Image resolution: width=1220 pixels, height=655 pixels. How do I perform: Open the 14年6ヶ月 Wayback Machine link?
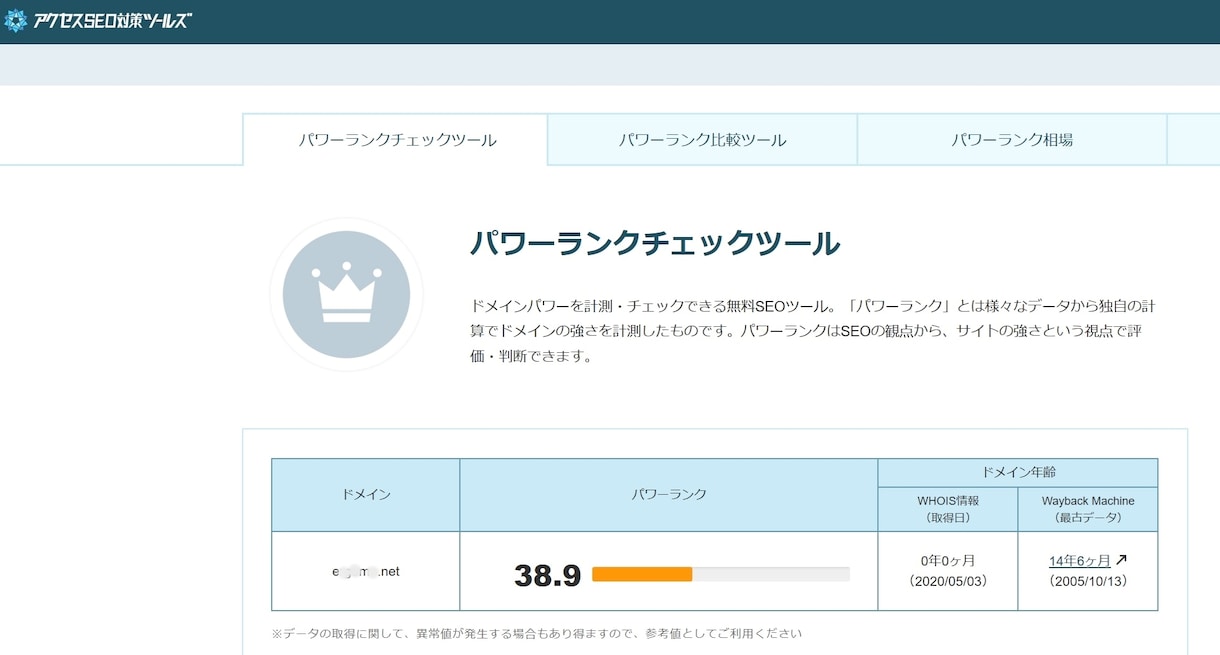click(x=1080, y=561)
